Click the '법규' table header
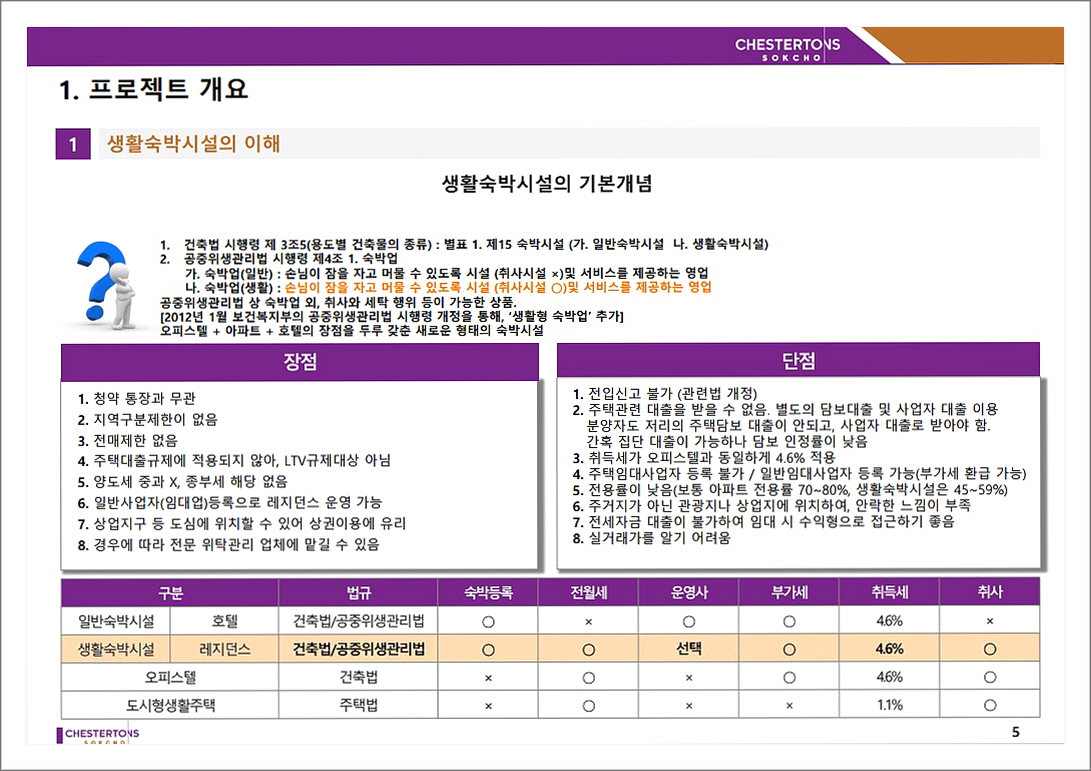Screen dimensions: 1091x771 click(x=358, y=593)
